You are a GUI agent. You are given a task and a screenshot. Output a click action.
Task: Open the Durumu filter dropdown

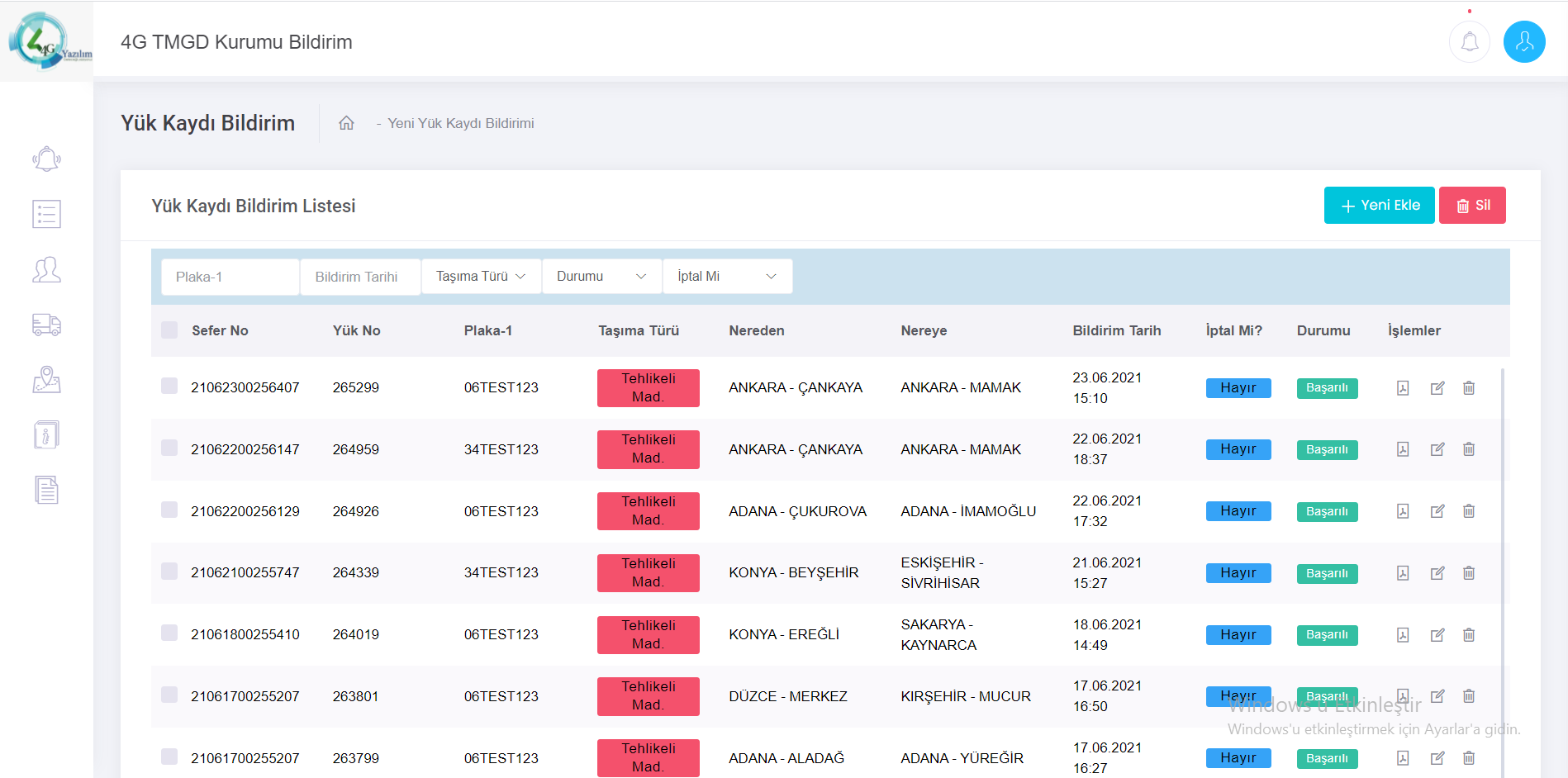point(602,277)
